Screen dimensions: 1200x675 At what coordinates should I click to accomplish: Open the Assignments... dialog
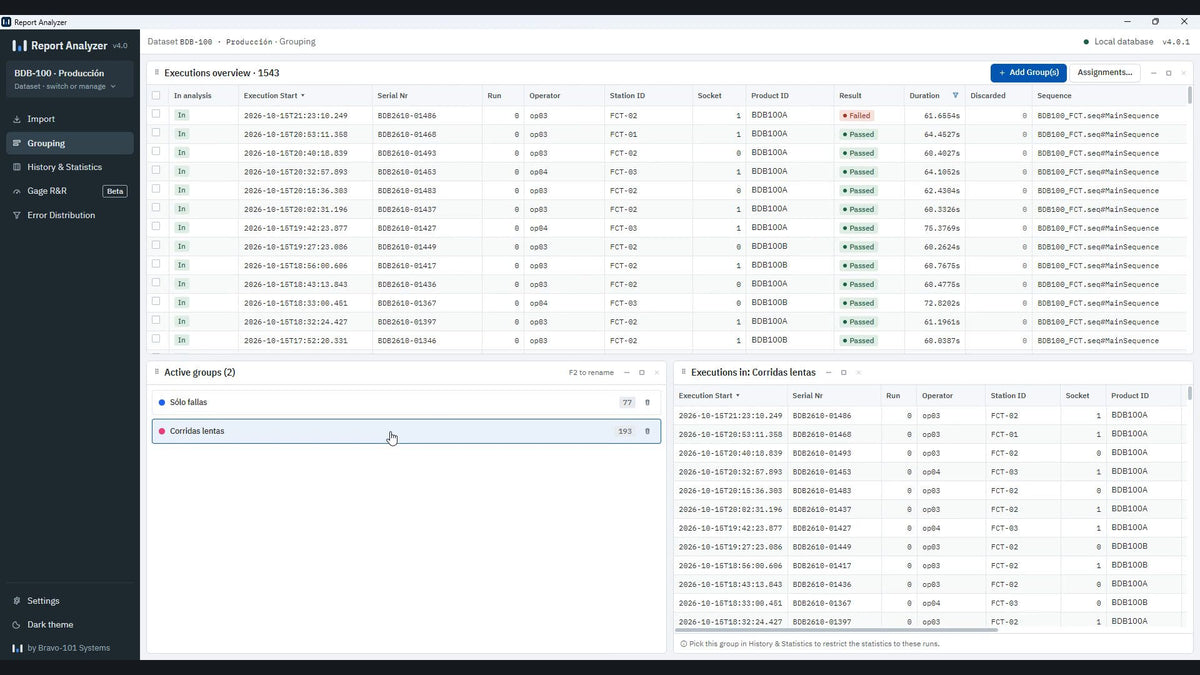tap(1105, 73)
